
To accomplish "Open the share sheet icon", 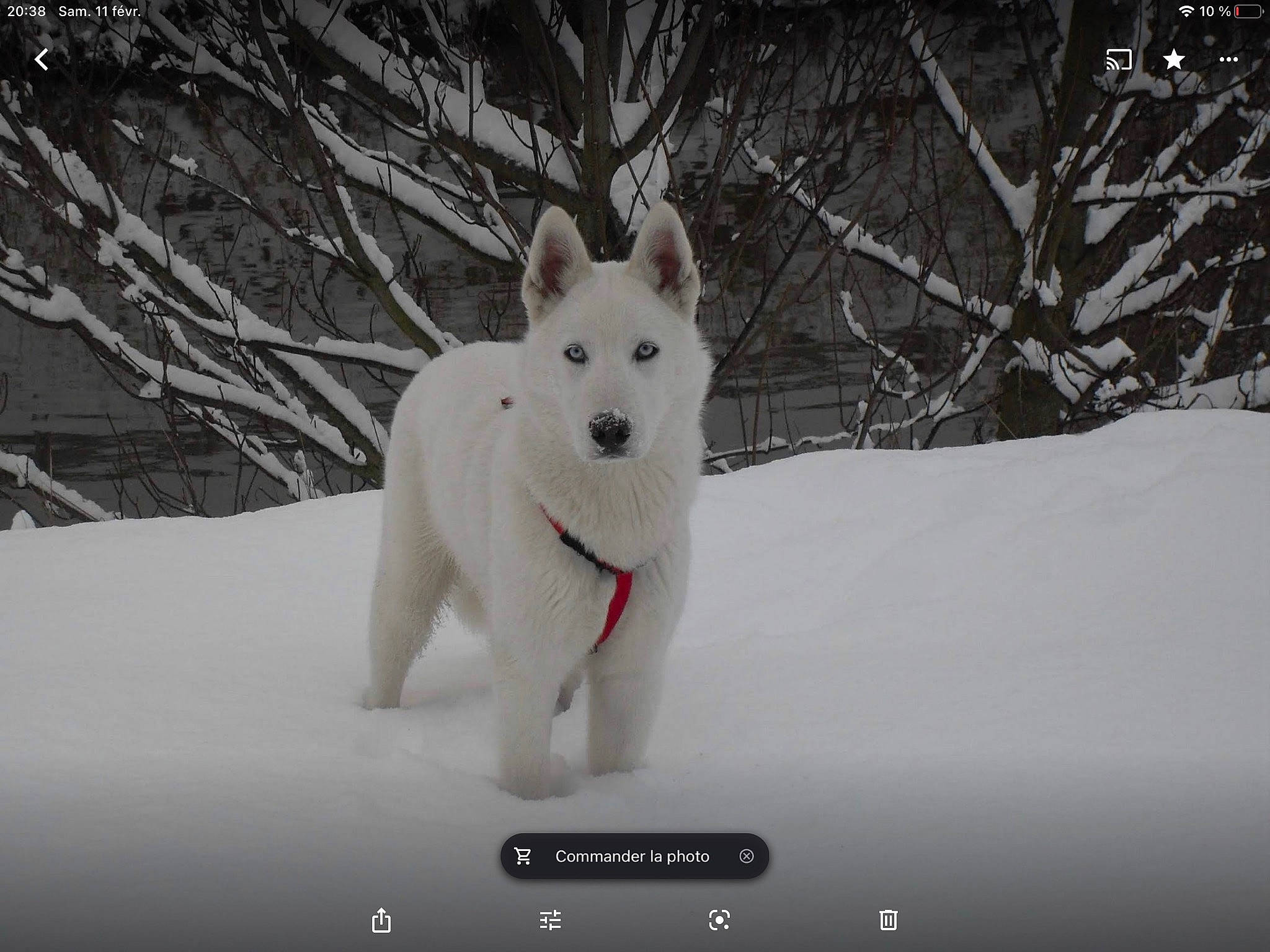I will pos(381,920).
